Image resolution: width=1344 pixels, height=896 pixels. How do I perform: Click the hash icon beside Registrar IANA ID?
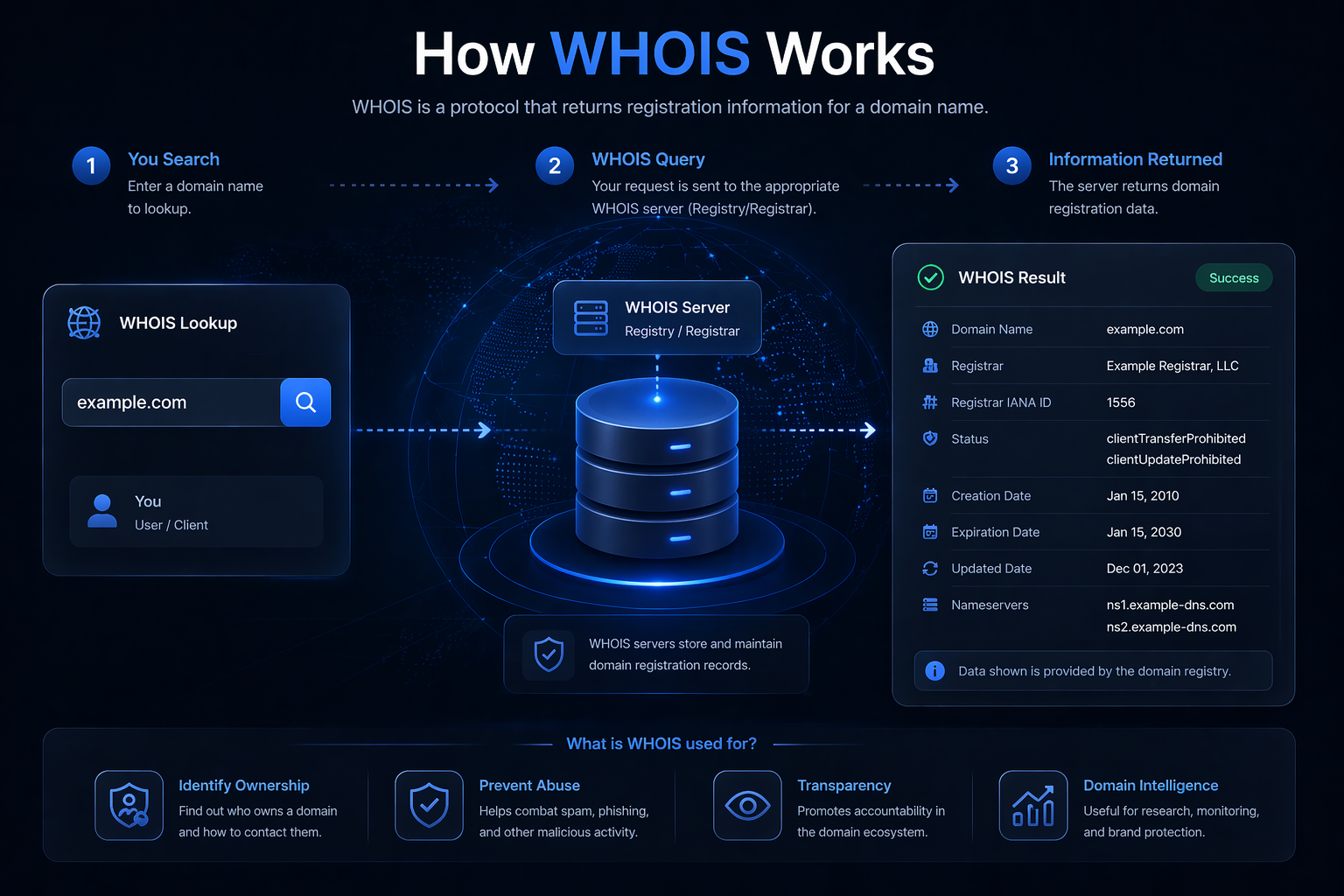click(929, 402)
